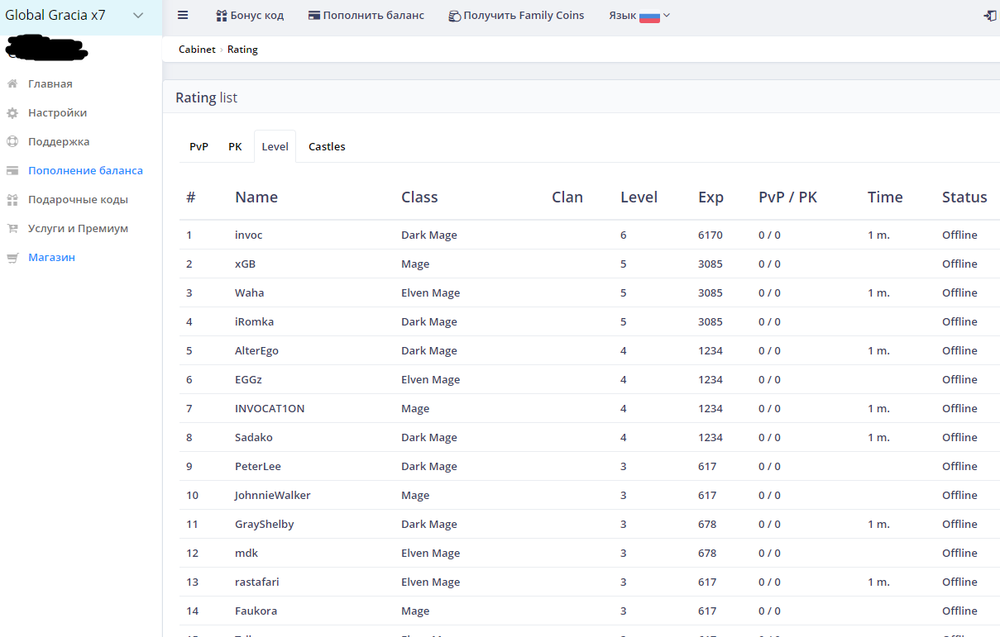Click the logout icon at top right

(990, 16)
